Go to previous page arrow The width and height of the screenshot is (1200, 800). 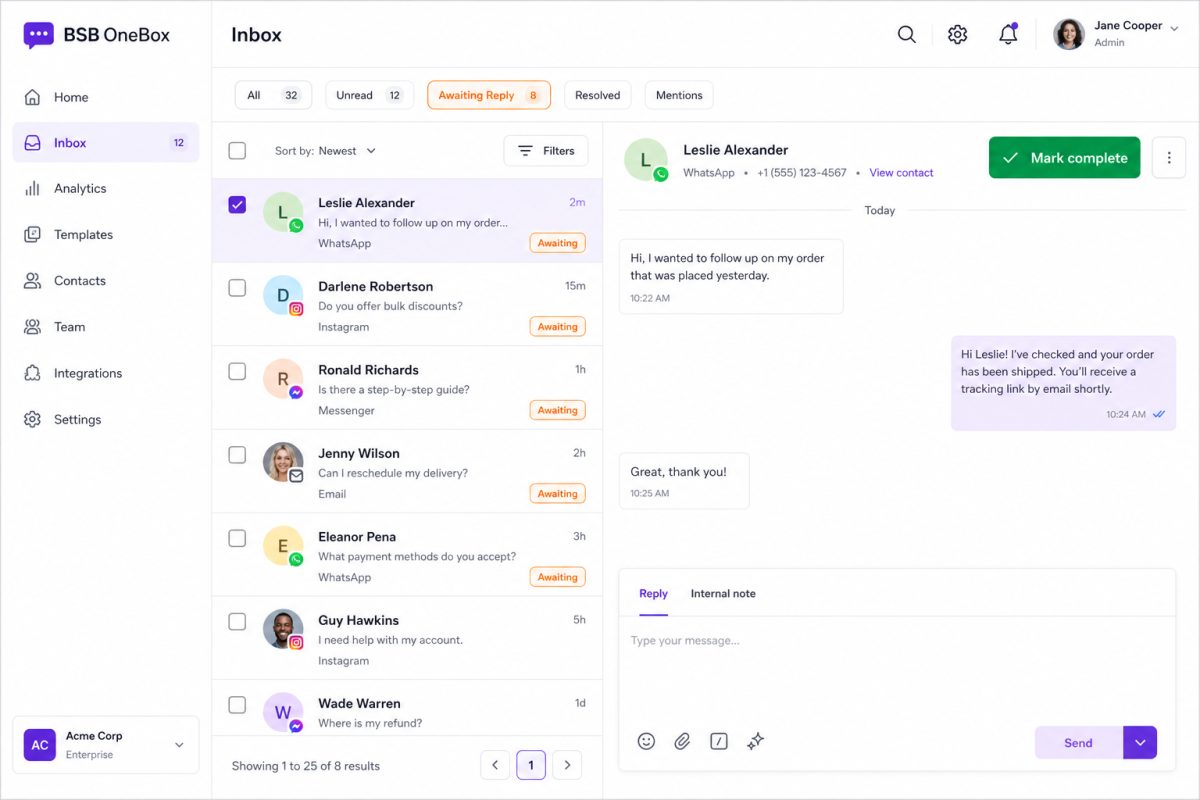coord(495,766)
